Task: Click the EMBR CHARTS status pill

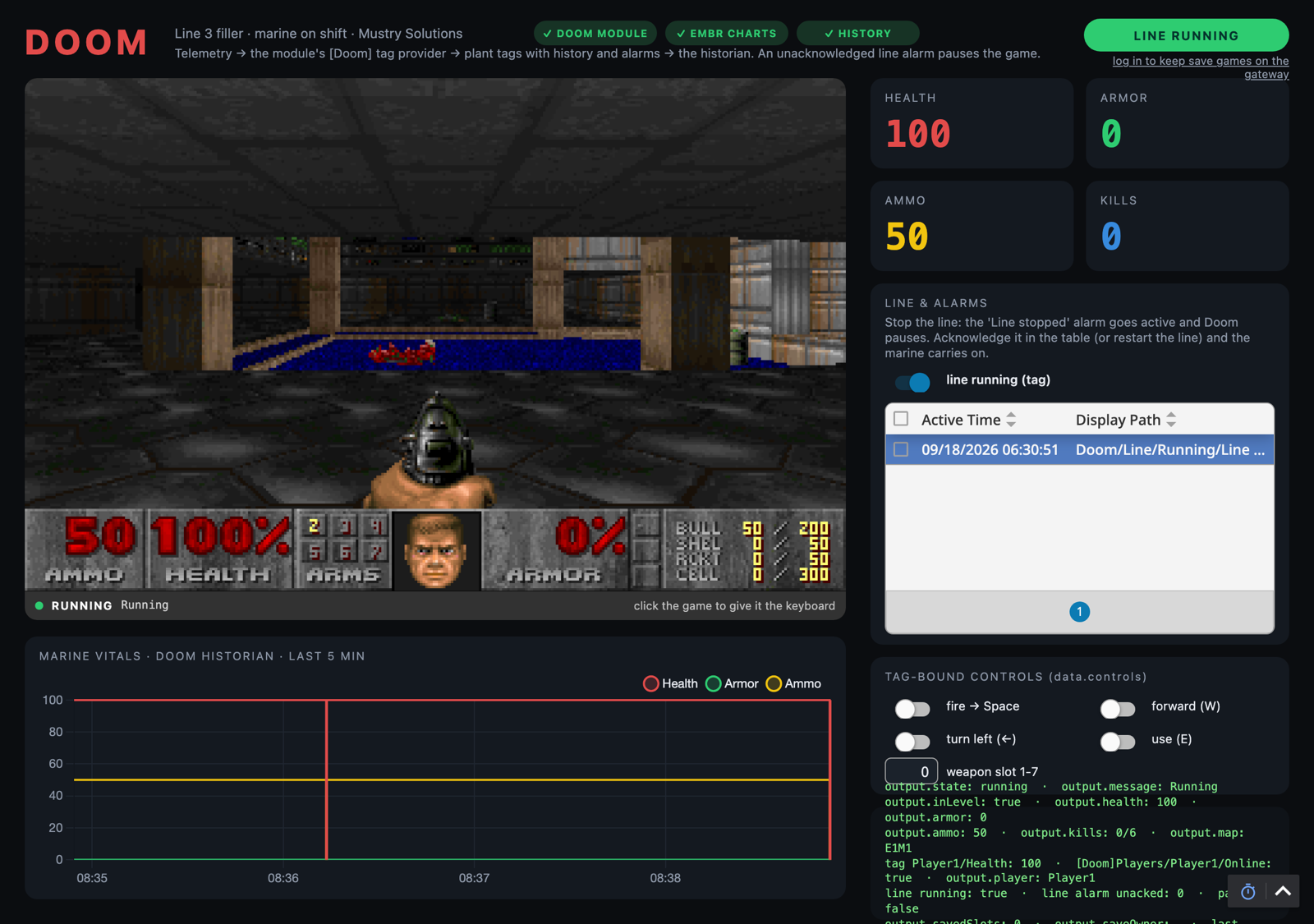Action: click(x=727, y=34)
